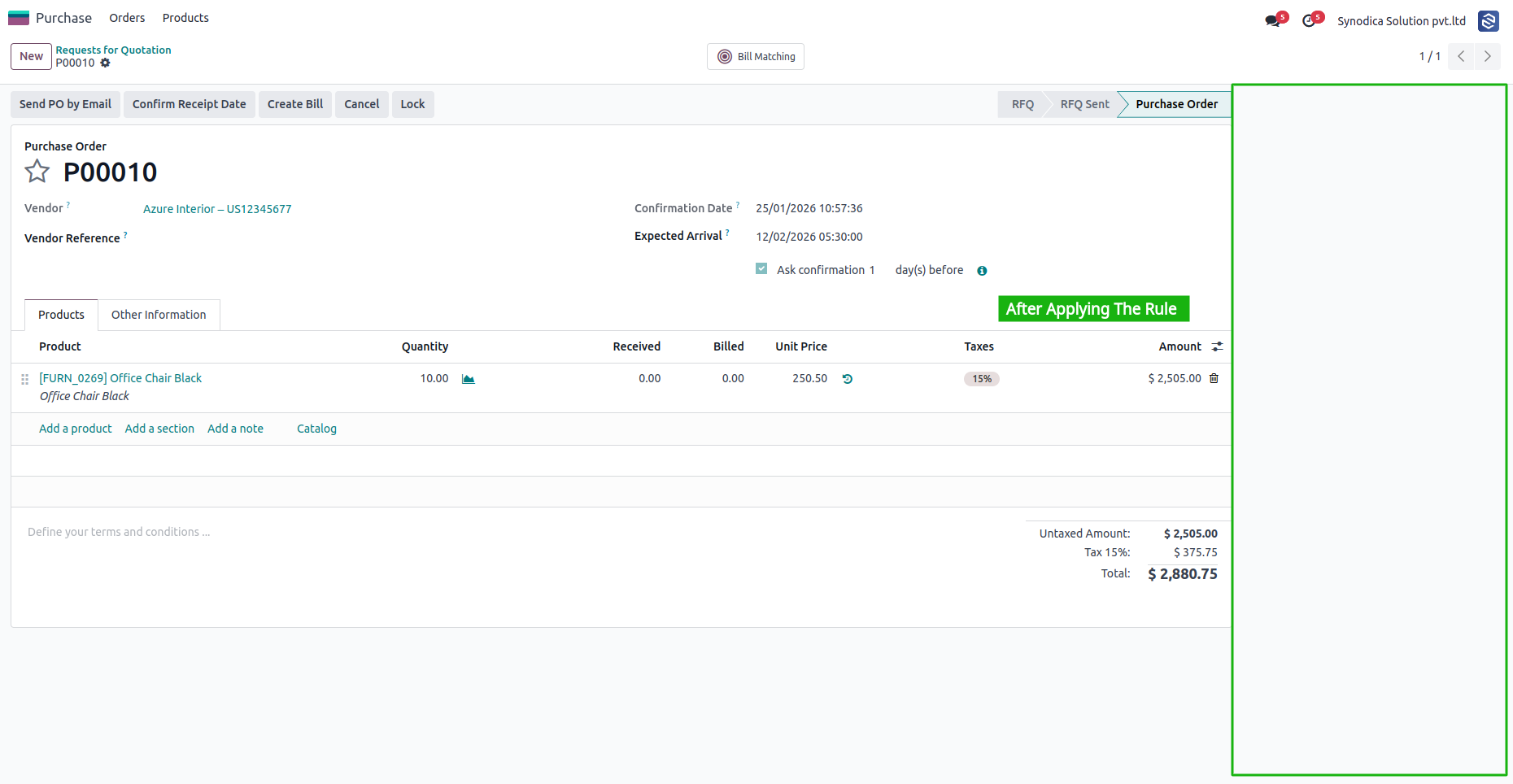Mark purchase order P00010 as favorite star

coord(37,172)
